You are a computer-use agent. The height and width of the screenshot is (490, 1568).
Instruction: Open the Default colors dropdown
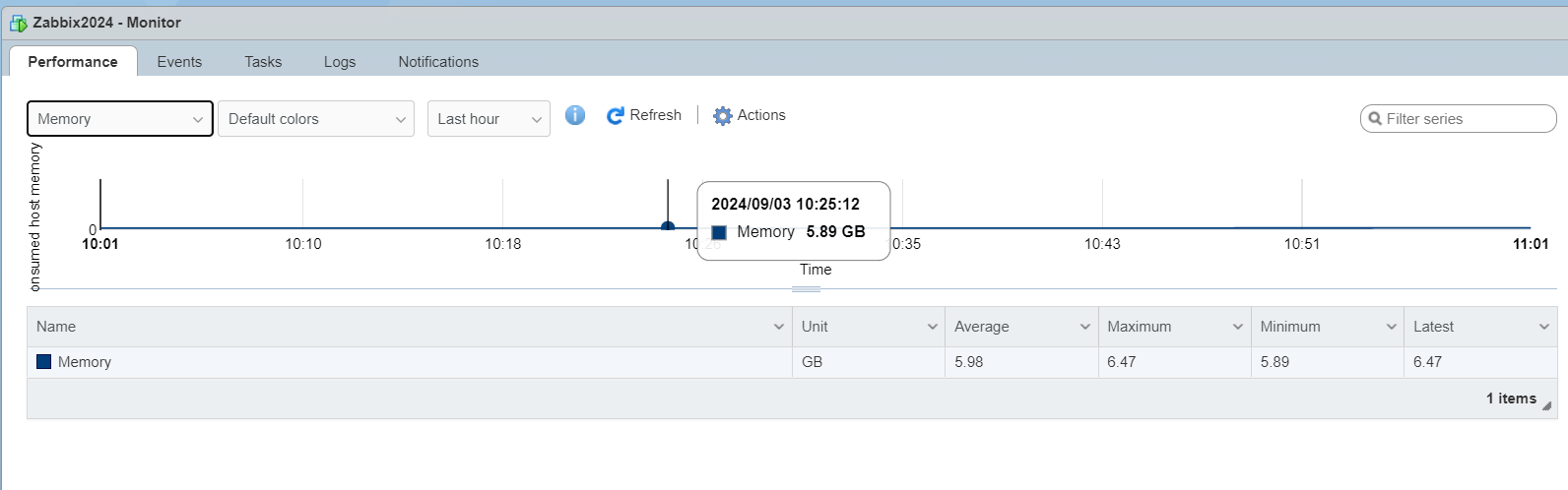coord(316,119)
